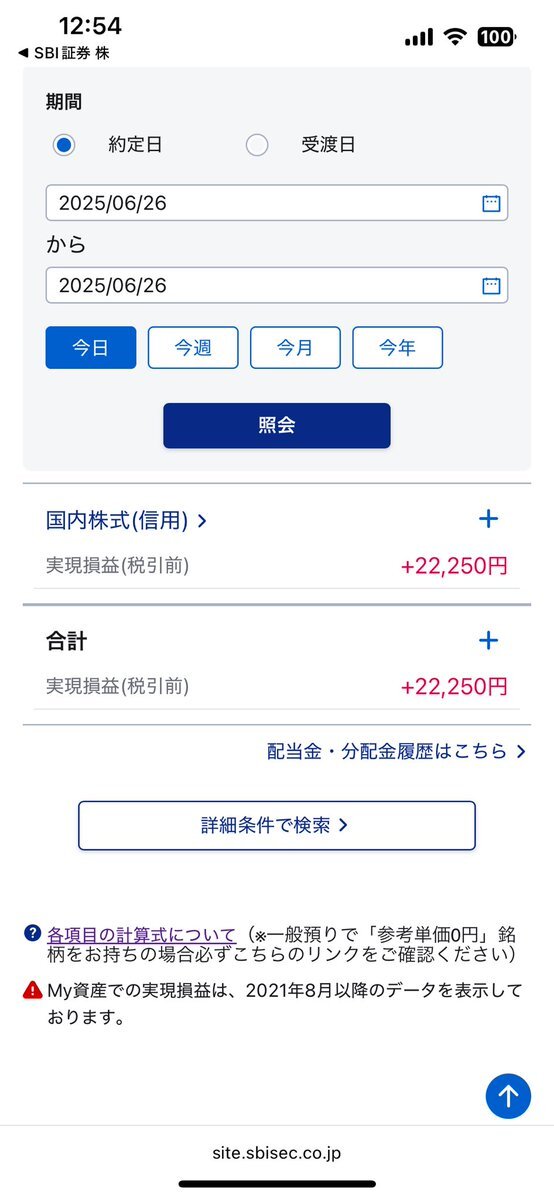The image size is (554, 1199).
Task: Open 各項目の計算式について link
Action: pos(142,934)
